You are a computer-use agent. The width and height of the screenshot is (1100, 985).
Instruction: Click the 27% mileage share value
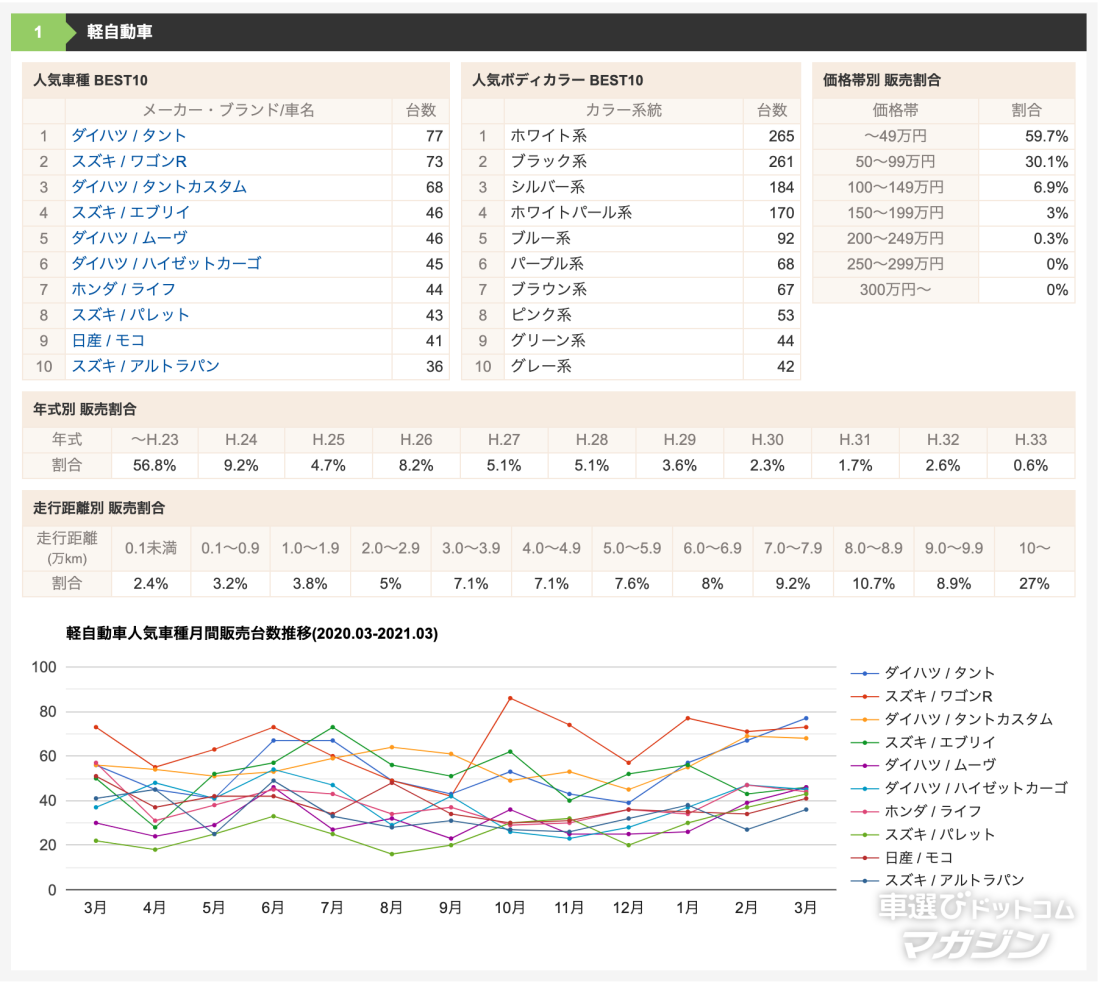tap(1034, 584)
